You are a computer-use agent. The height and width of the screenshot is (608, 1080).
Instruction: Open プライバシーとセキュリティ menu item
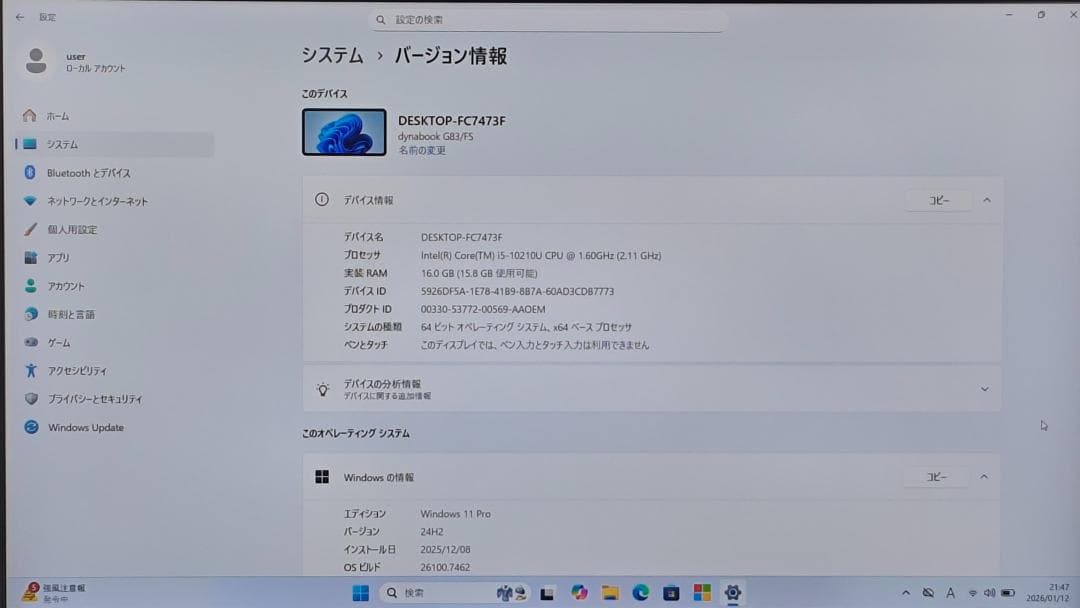[34, 399]
